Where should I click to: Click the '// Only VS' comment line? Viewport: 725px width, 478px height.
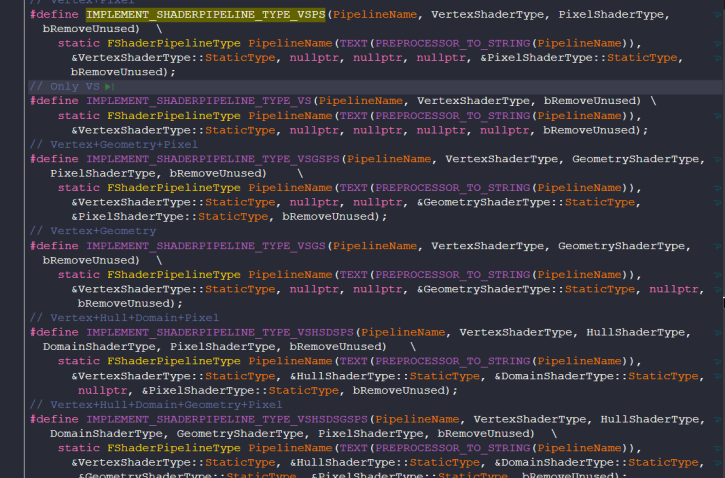pos(64,86)
